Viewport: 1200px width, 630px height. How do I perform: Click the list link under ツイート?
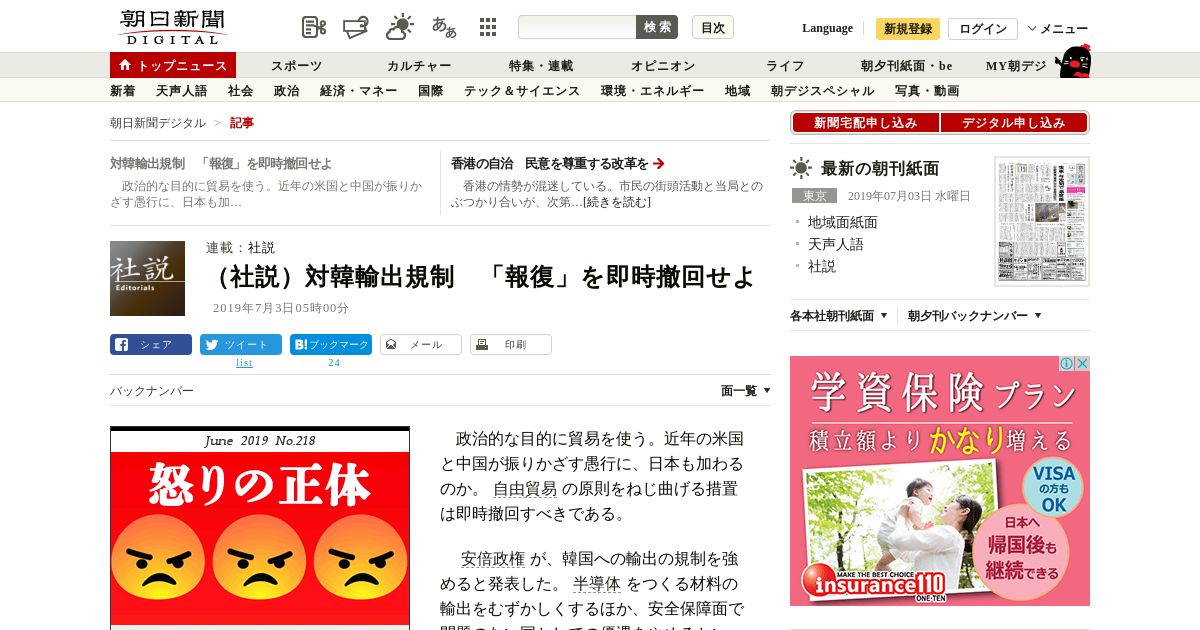tap(244, 363)
